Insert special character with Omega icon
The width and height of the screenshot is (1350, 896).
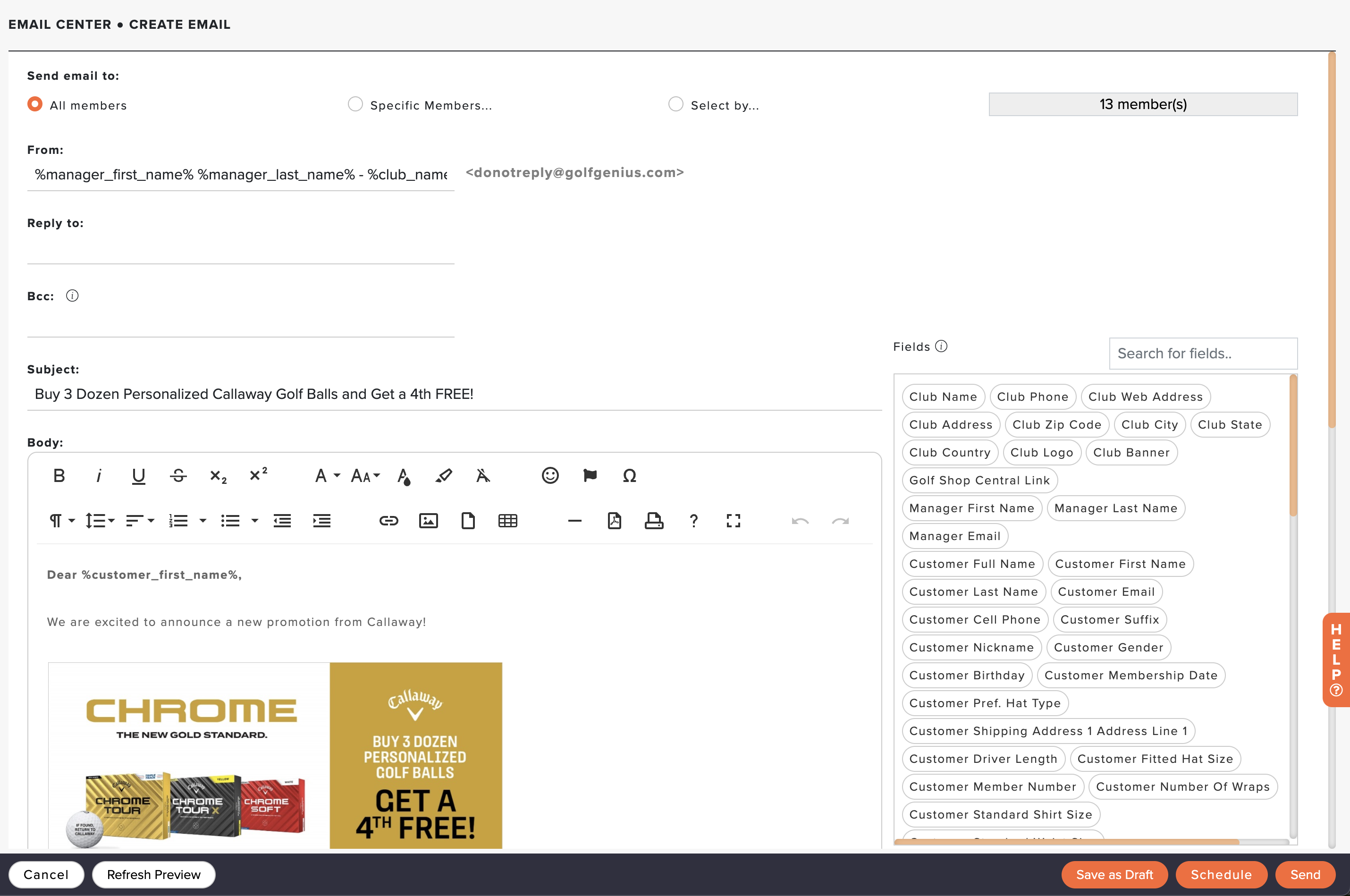(x=630, y=475)
